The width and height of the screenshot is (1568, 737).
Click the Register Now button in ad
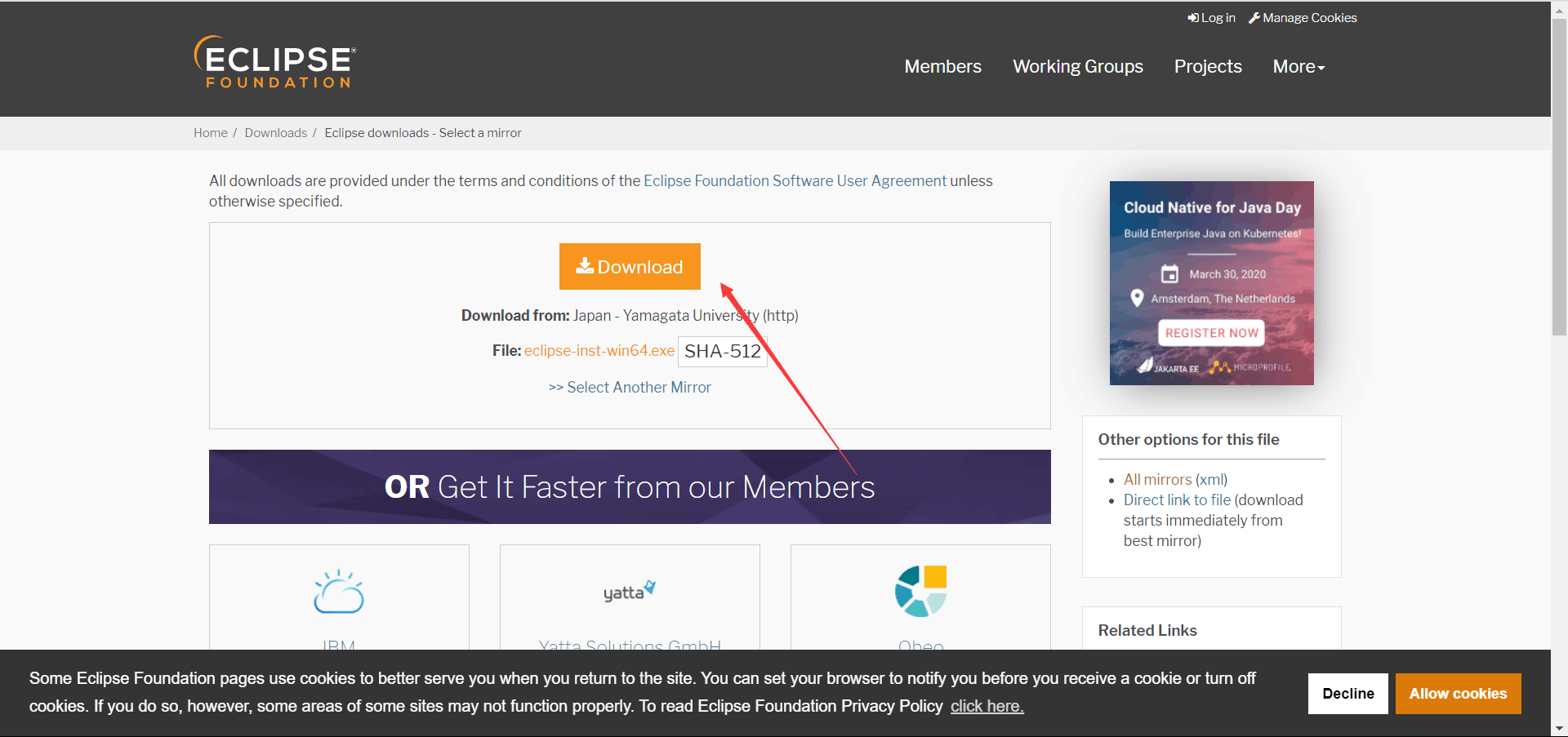(x=1211, y=333)
